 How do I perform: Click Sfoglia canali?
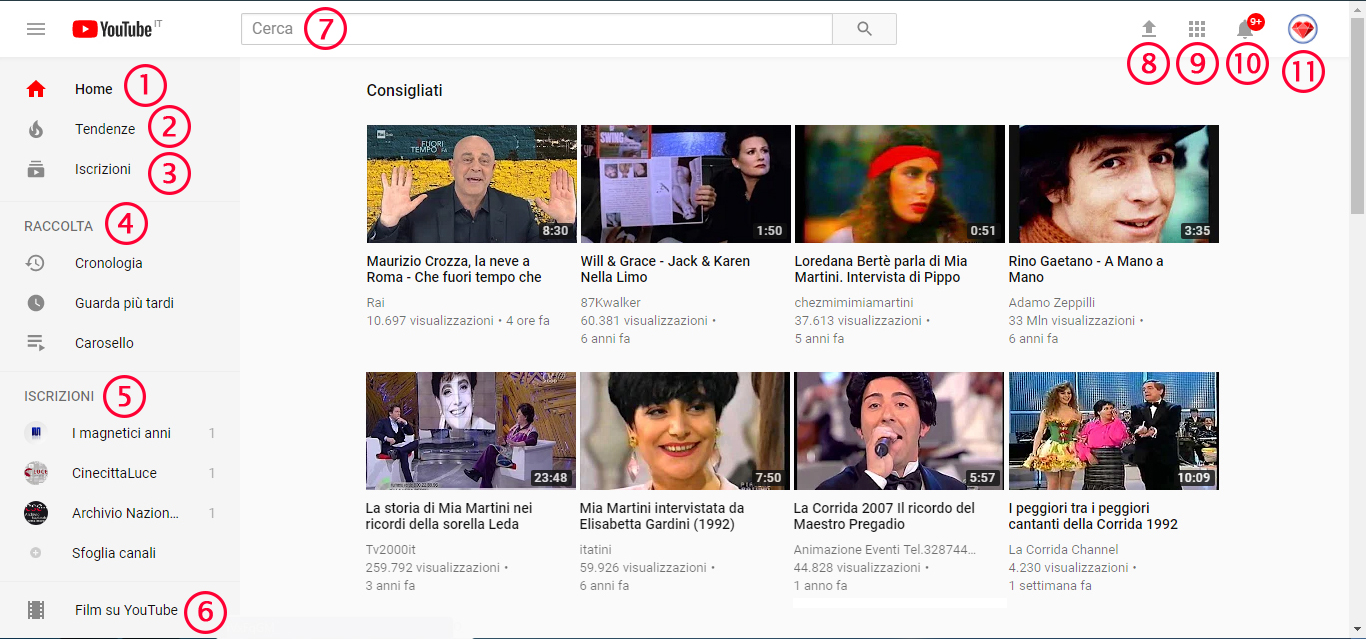[113, 553]
